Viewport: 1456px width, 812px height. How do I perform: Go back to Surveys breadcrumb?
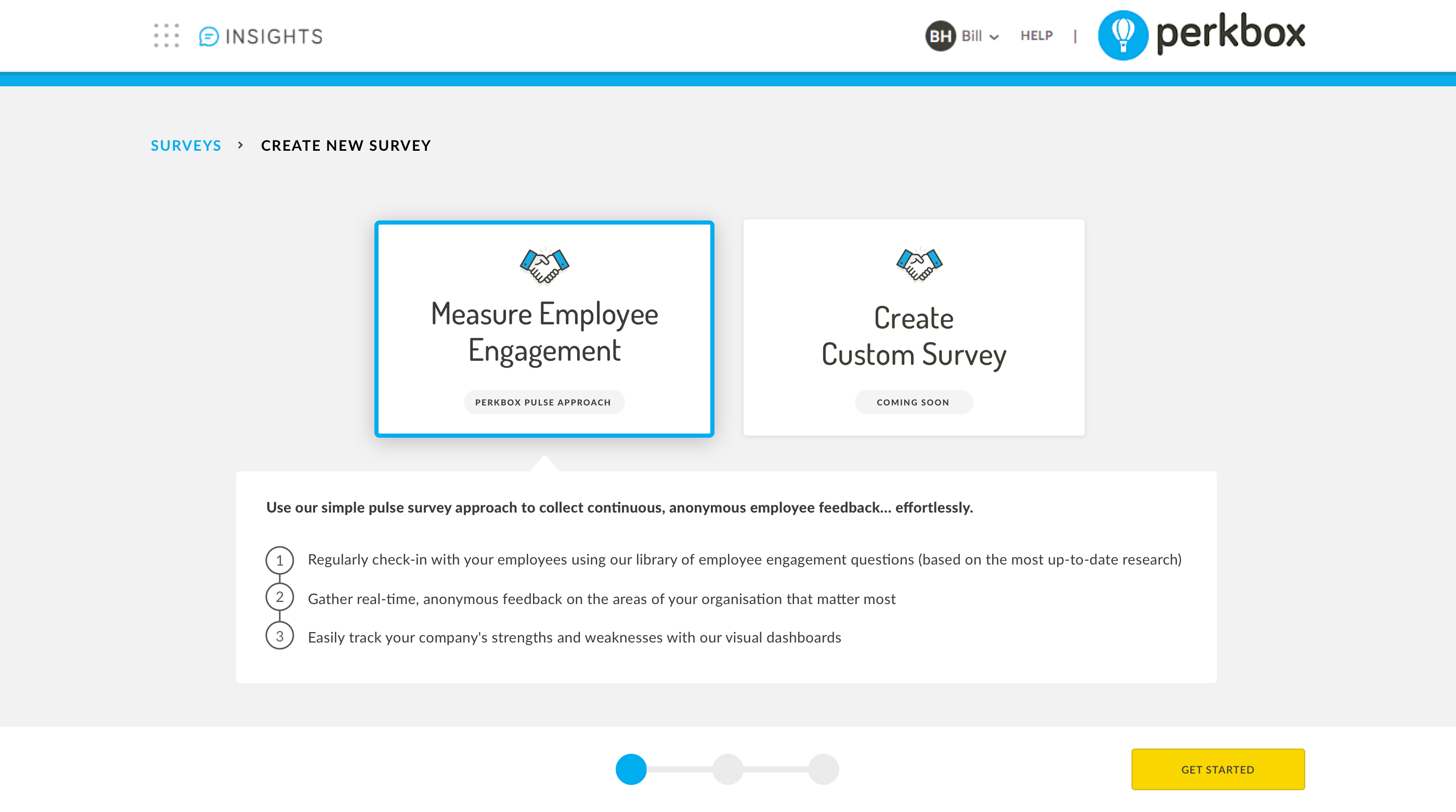tap(186, 145)
